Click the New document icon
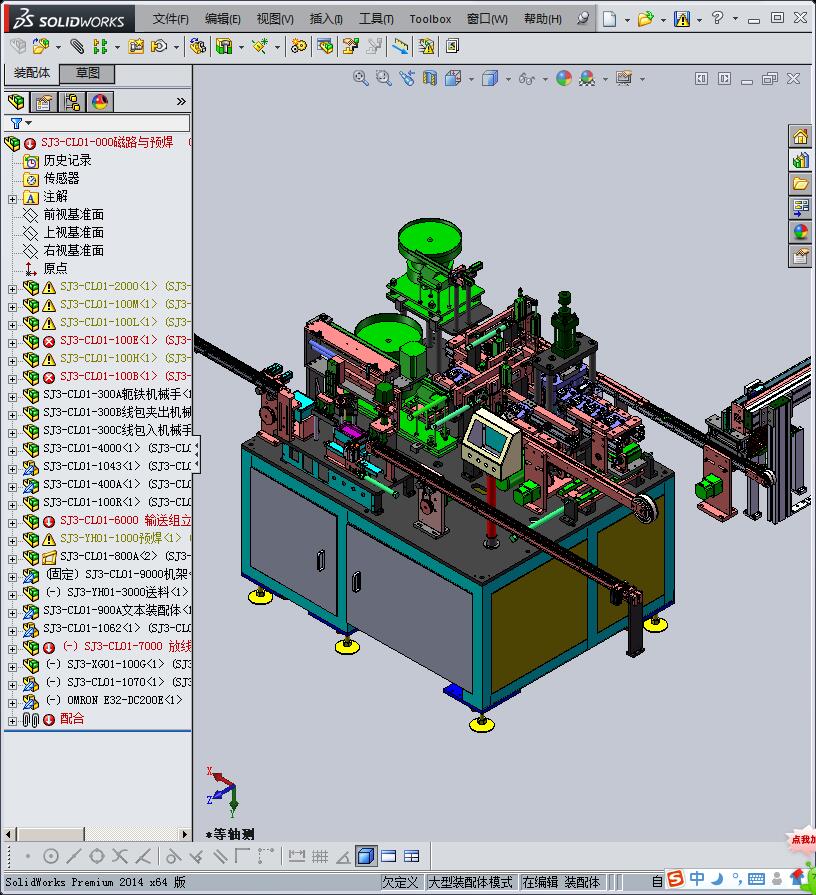This screenshot has height=895, width=816. [x=609, y=19]
